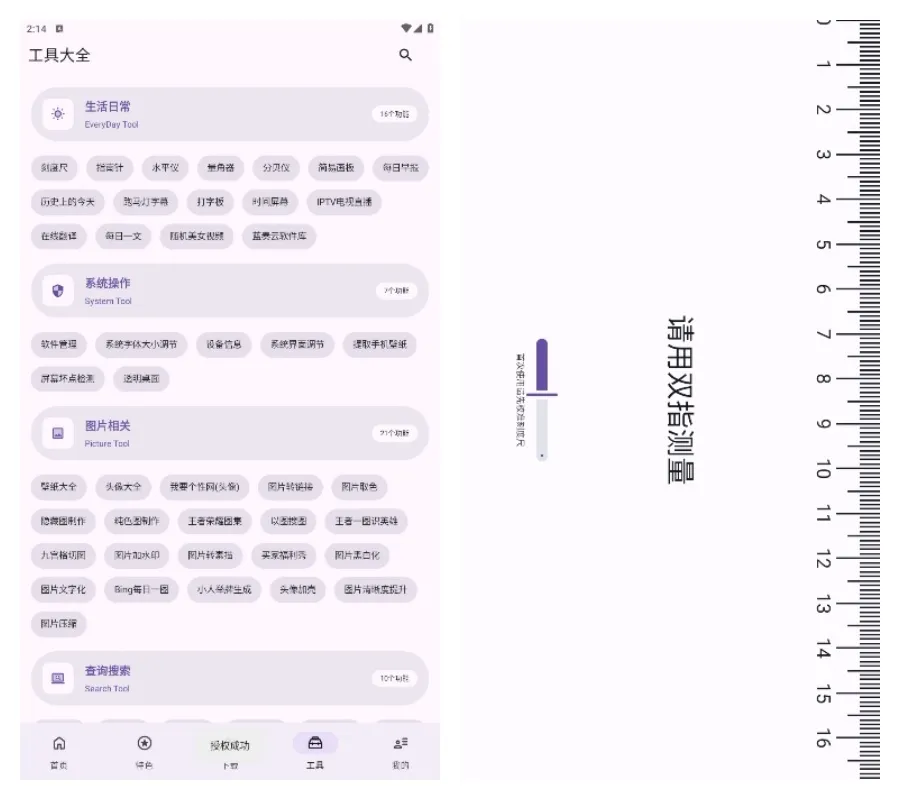Open the 蓝奏云软件库 chip
The height and width of the screenshot is (800, 900).
pyautogui.click(x=280, y=236)
